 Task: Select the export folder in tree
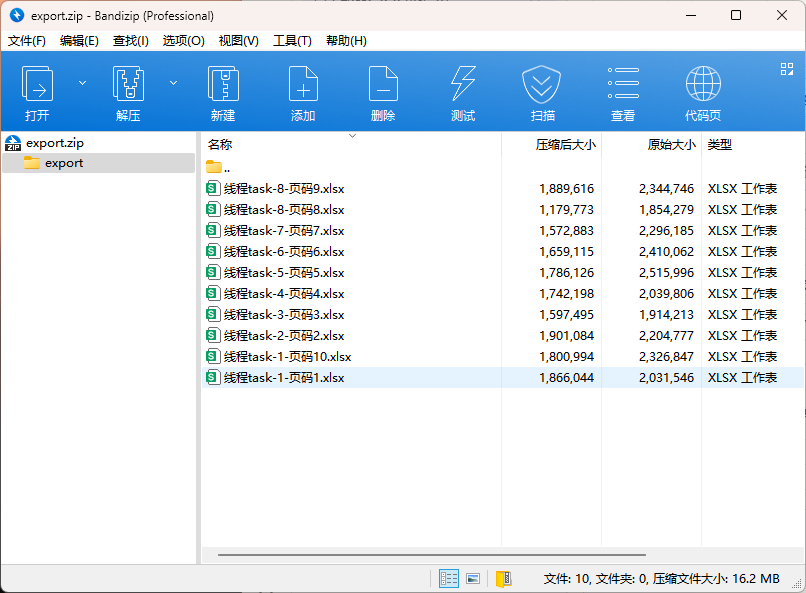(64, 163)
